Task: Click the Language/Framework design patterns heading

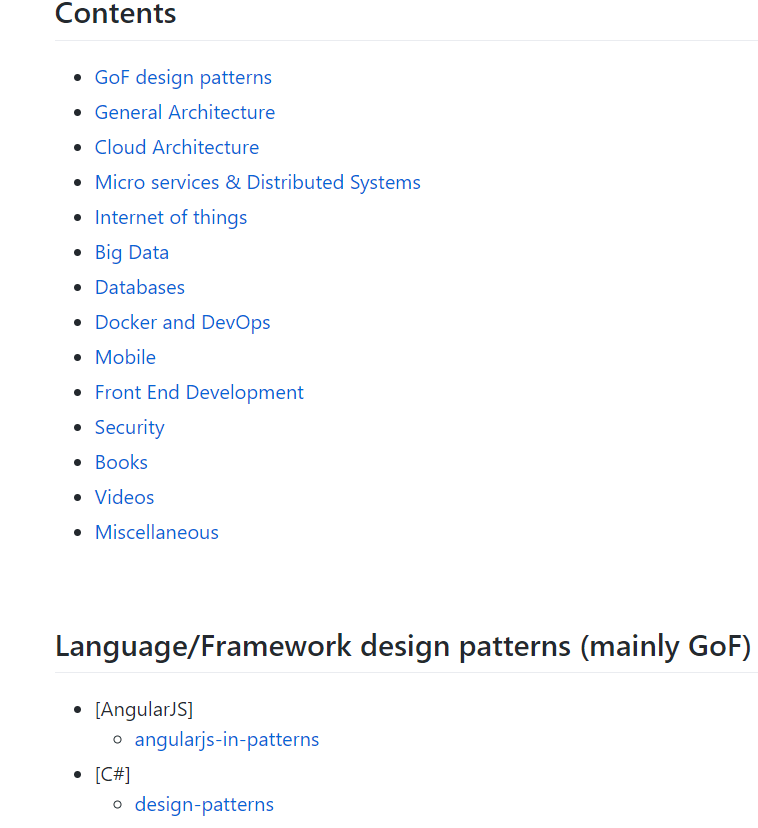Action: coord(403,646)
